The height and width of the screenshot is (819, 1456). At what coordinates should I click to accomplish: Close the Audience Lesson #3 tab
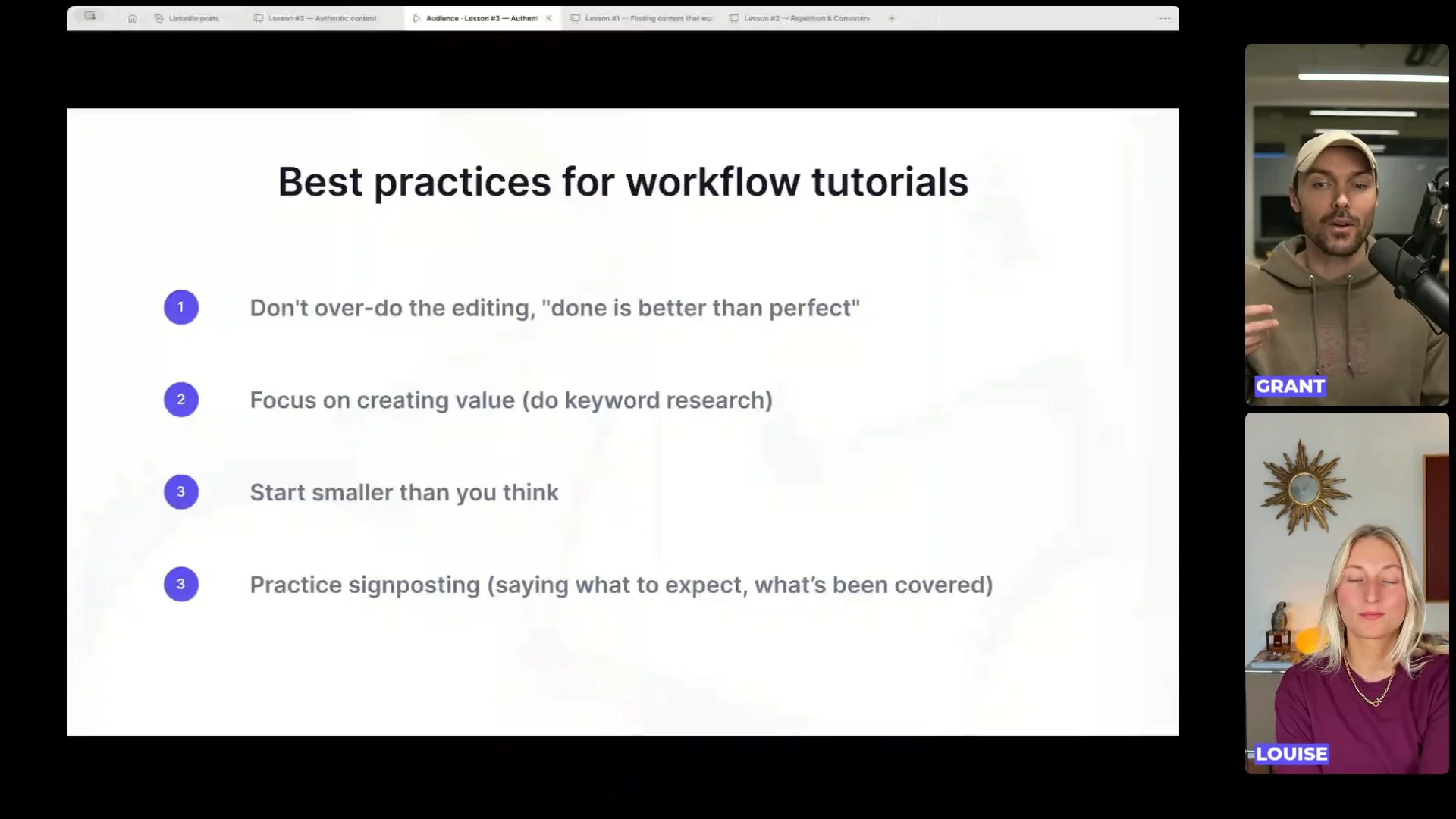(x=548, y=18)
